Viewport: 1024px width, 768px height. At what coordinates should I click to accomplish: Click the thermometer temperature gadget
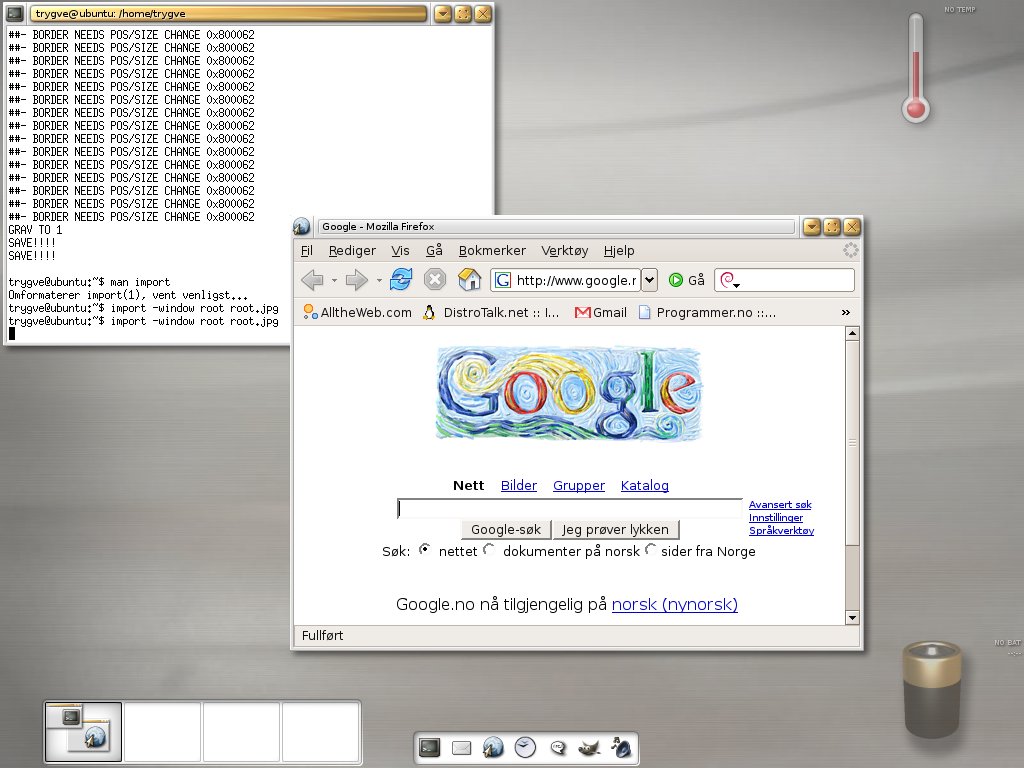point(916,68)
